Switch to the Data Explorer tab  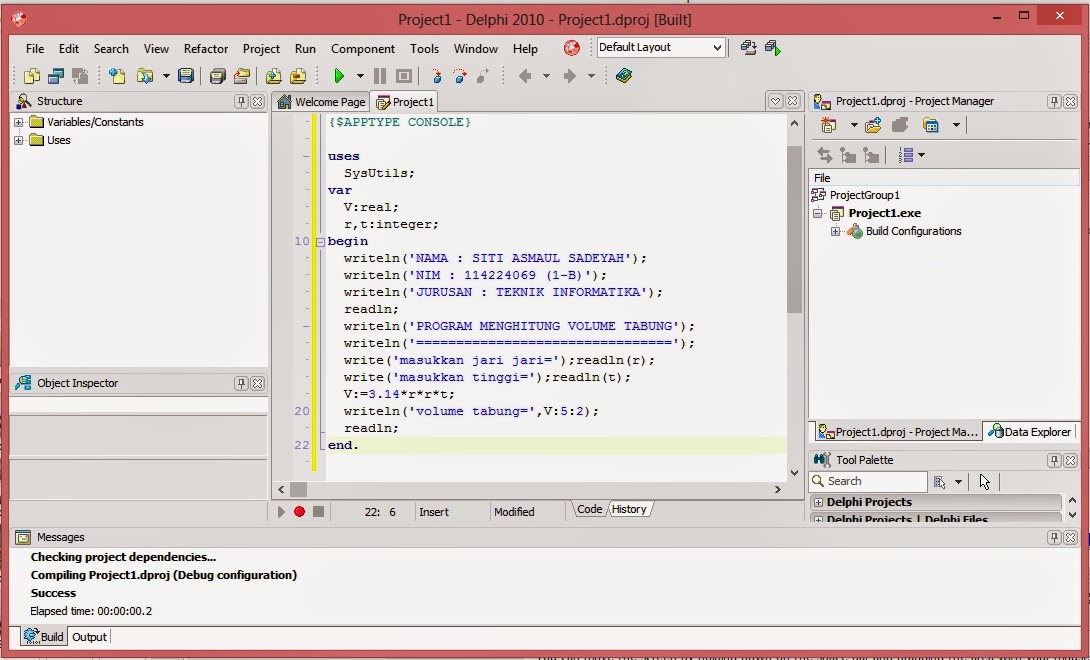pos(1030,432)
